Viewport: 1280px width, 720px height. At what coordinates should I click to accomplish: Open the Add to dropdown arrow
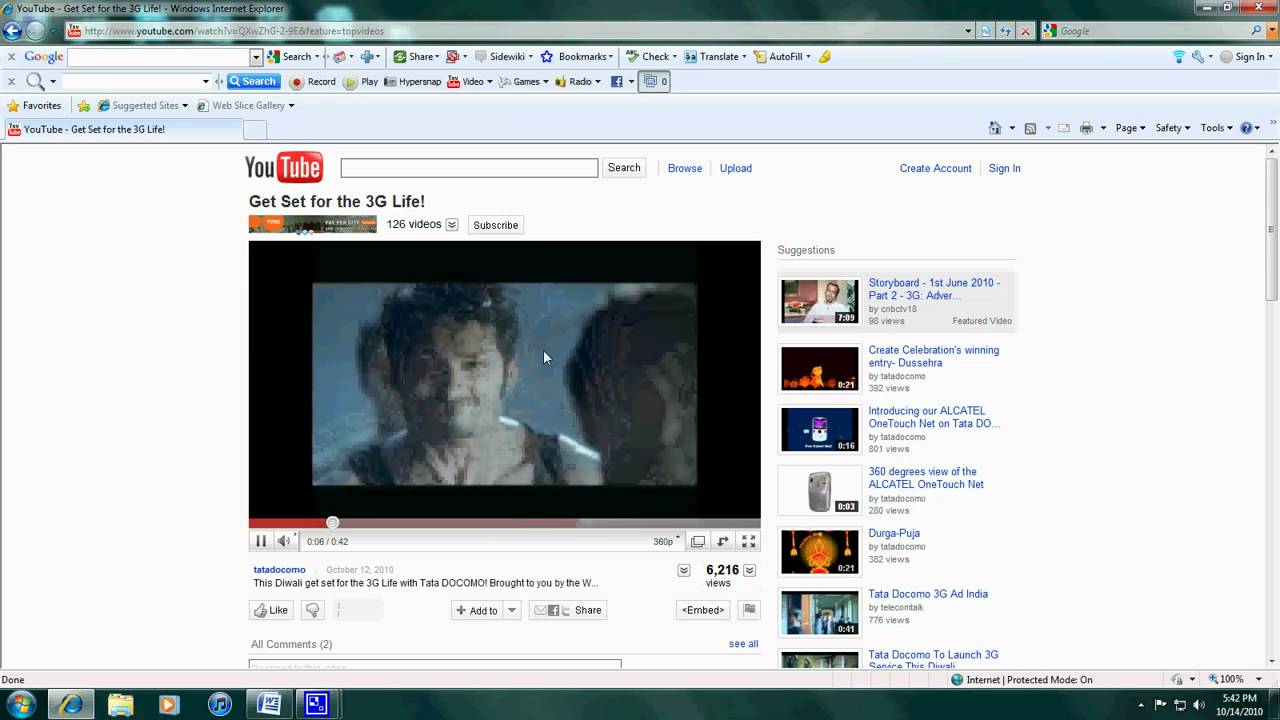coord(512,610)
